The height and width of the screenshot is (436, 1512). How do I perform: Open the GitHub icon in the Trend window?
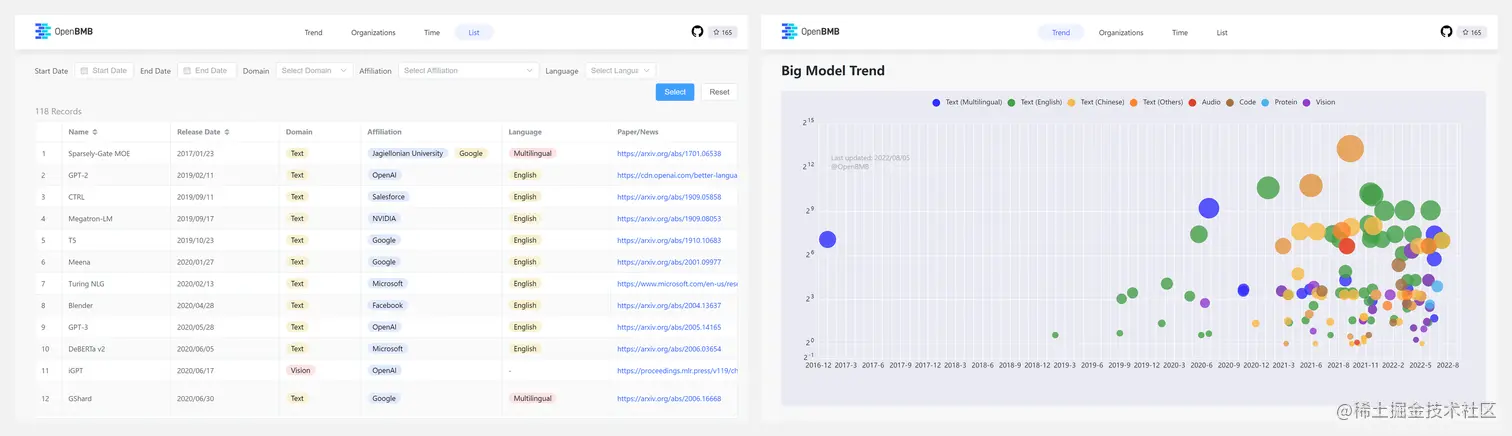tap(1446, 32)
